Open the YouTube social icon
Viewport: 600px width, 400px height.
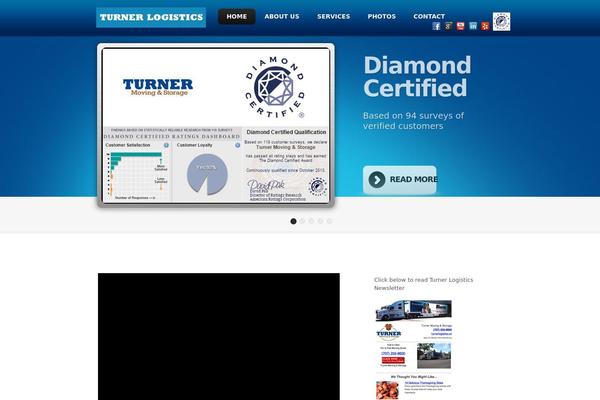click(461, 26)
